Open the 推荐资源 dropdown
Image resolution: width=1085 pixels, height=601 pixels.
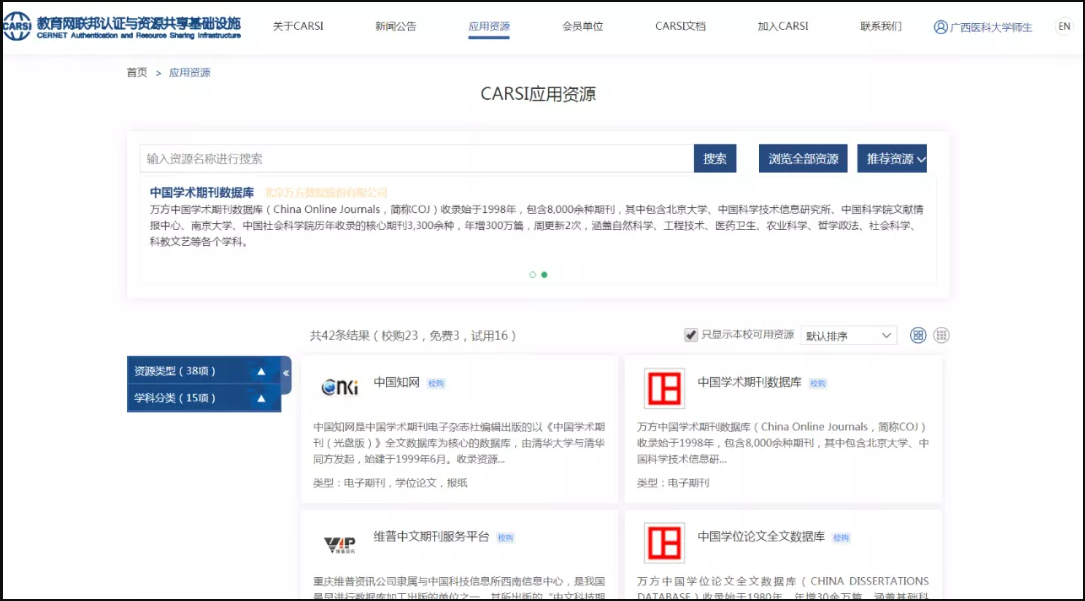(x=892, y=158)
